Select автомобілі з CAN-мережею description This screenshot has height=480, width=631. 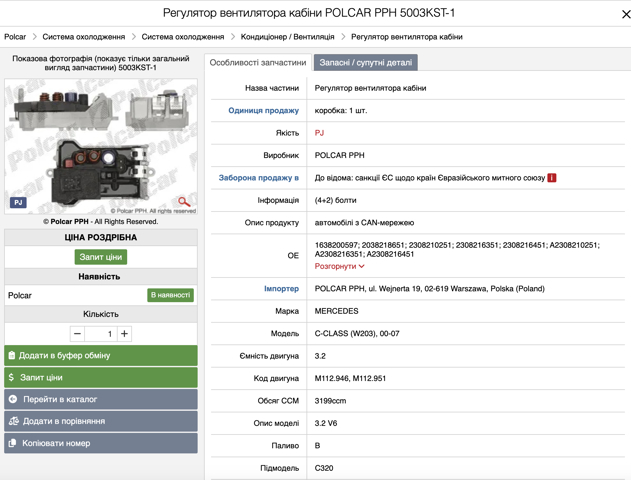[x=364, y=223]
